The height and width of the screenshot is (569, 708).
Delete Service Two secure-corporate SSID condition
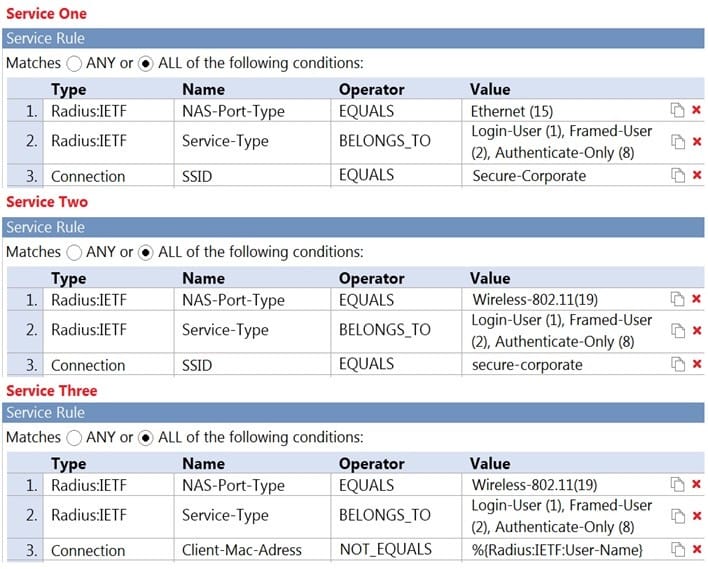click(696, 364)
